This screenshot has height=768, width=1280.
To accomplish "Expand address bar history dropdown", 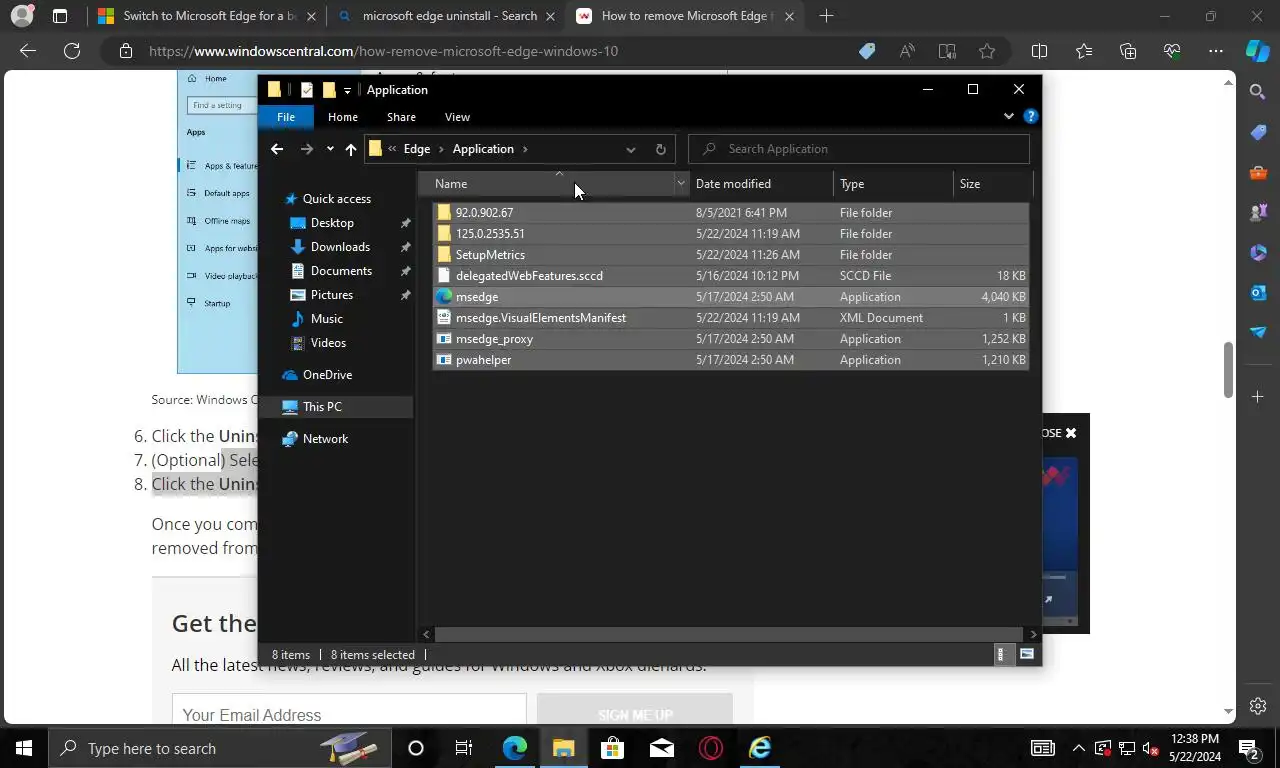I will coord(630,149).
